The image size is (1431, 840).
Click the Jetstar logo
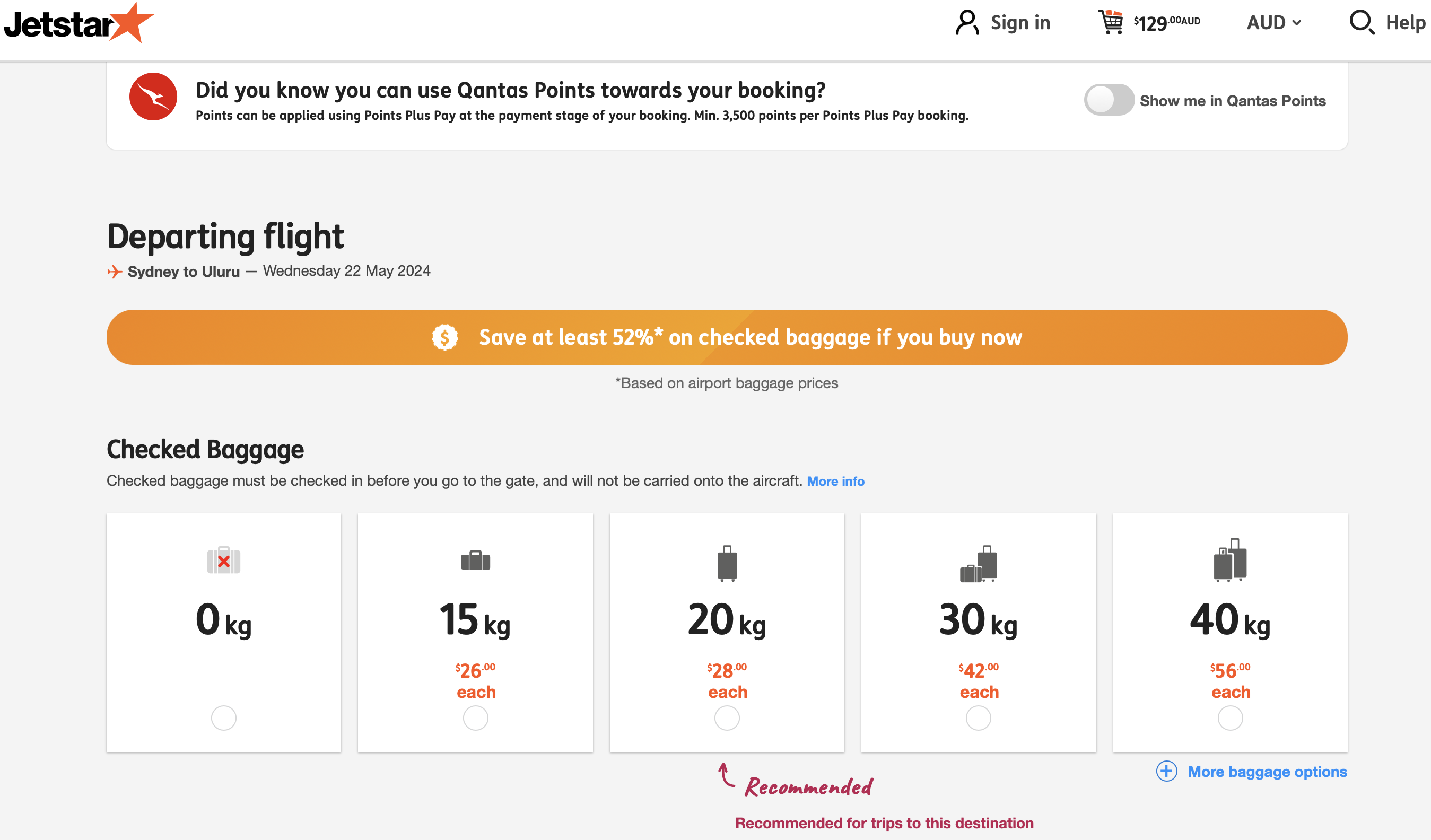[78, 24]
